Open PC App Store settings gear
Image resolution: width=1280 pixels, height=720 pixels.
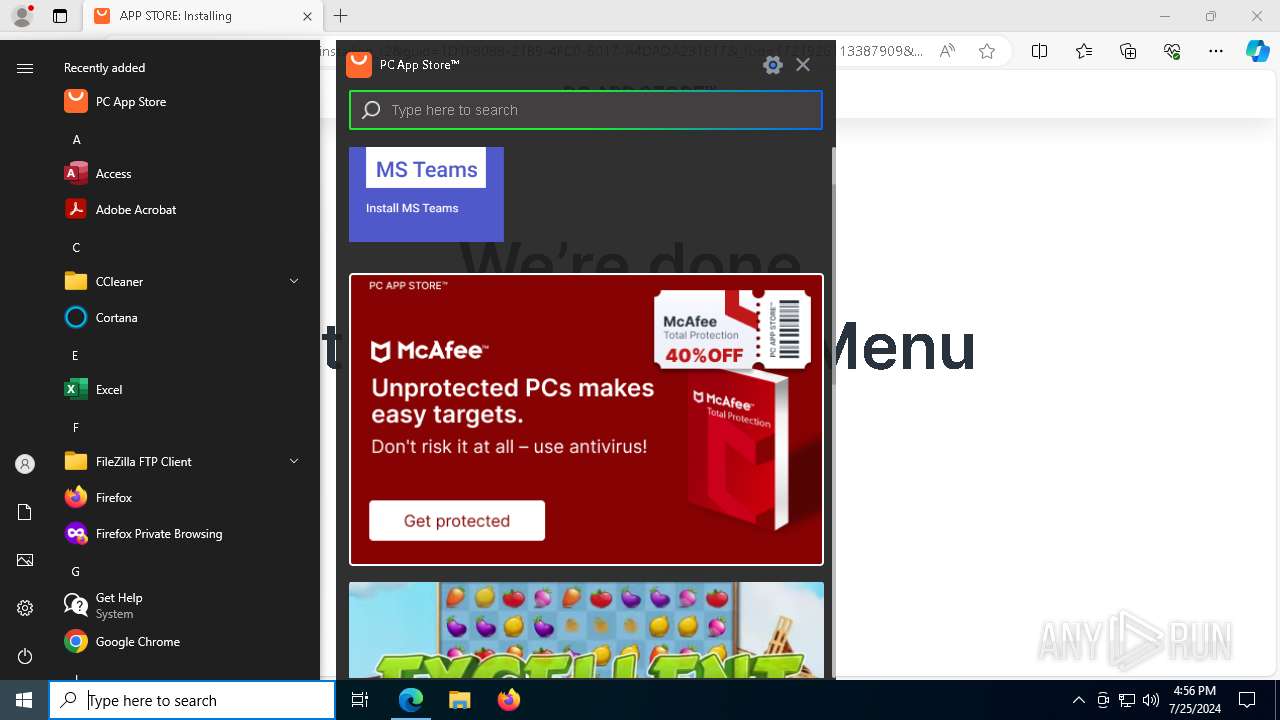tap(772, 65)
